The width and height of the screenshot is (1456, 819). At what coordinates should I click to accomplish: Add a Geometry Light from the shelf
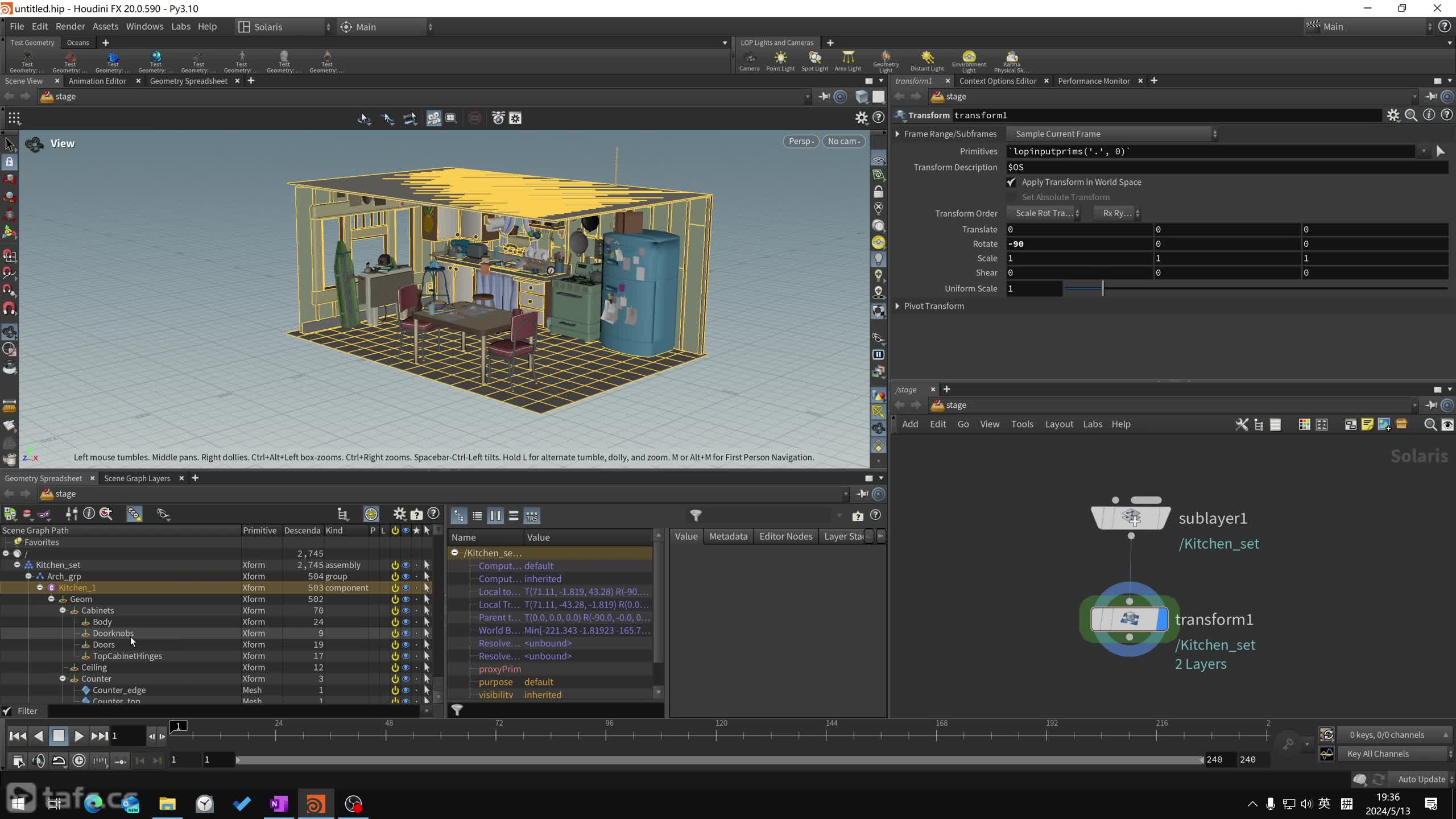pyautogui.click(x=886, y=60)
